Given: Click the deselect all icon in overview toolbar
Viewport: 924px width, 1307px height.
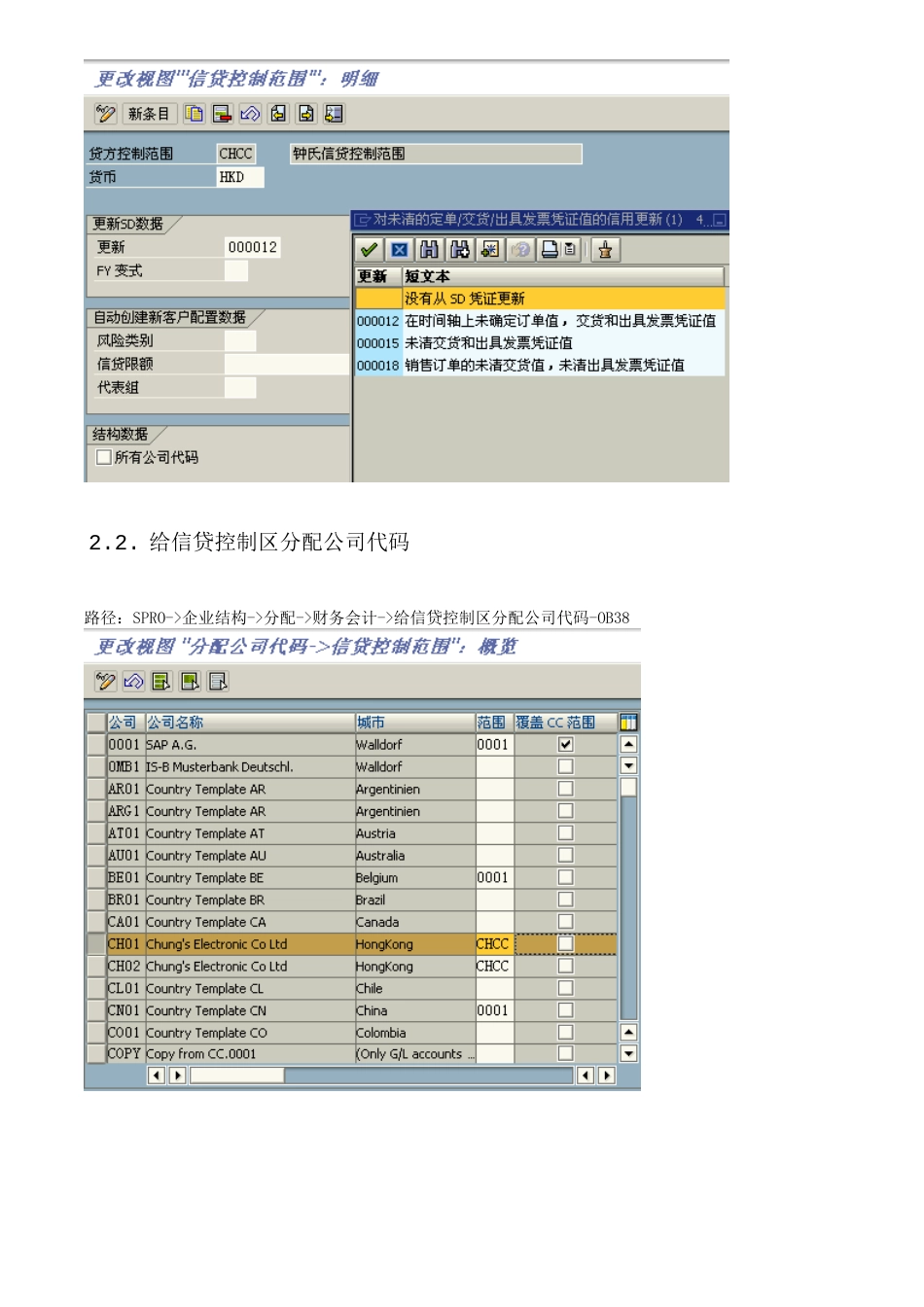Looking at the screenshot, I should pyautogui.click(x=219, y=682).
